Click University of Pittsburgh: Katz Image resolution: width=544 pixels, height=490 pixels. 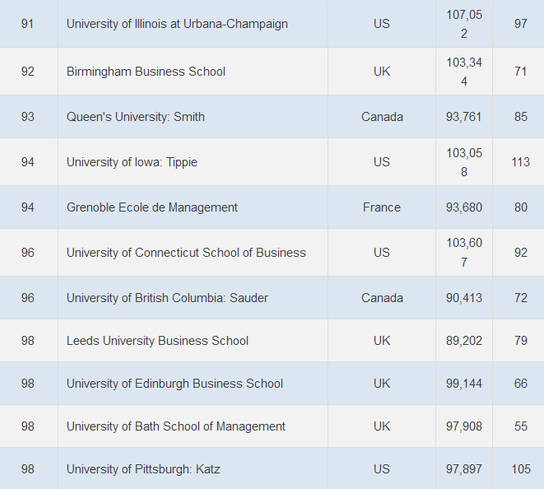(143, 469)
